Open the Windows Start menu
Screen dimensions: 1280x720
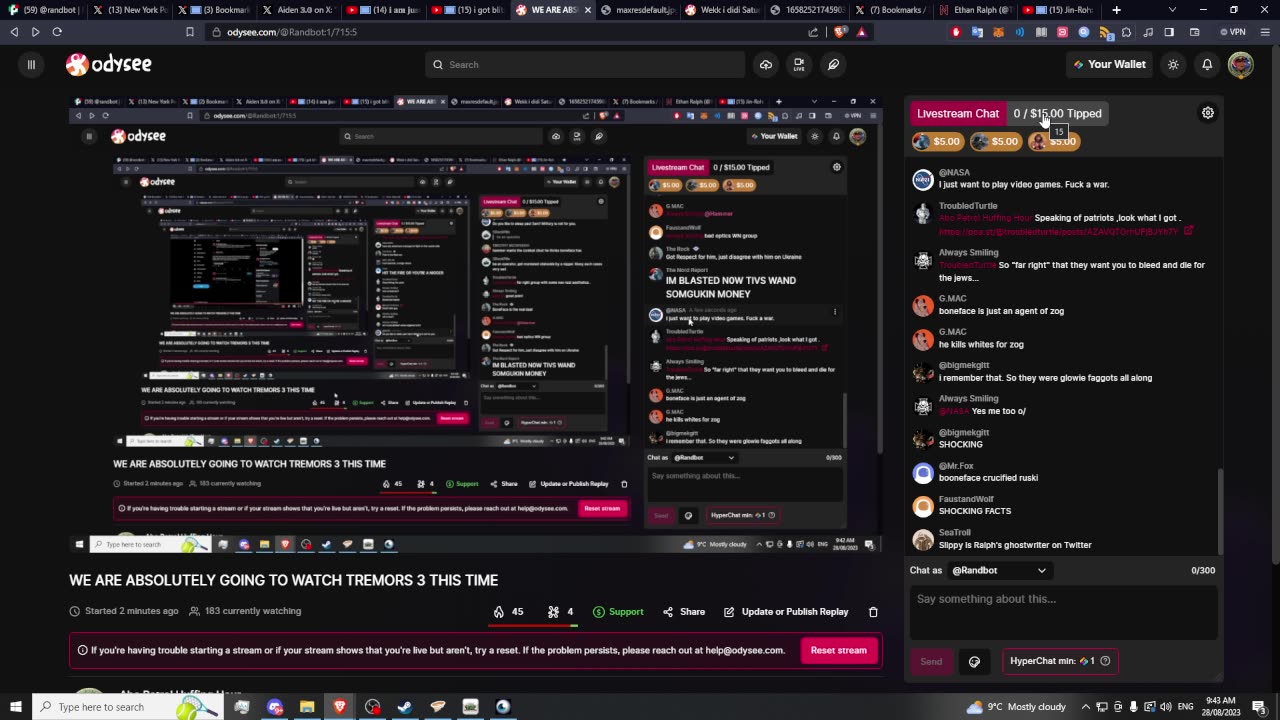point(15,707)
